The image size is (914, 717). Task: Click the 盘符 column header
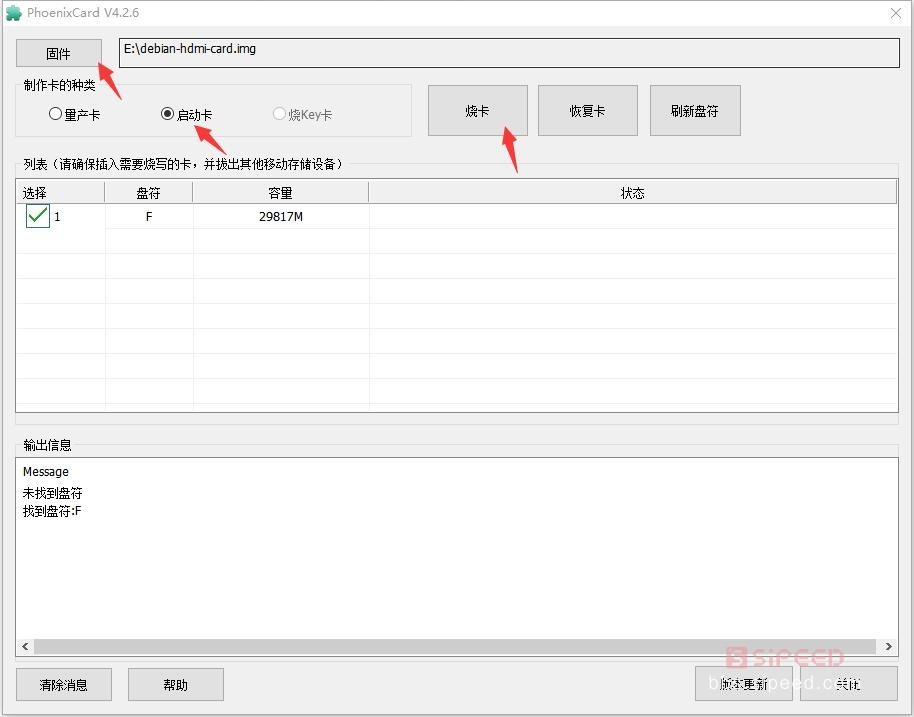pyautogui.click(x=148, y=192)
